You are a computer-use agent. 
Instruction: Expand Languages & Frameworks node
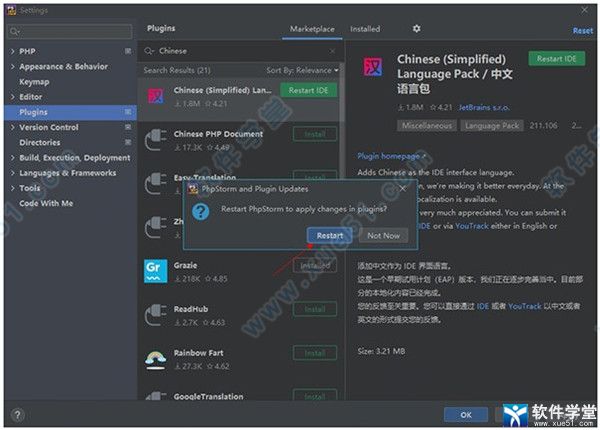(13, 173)
